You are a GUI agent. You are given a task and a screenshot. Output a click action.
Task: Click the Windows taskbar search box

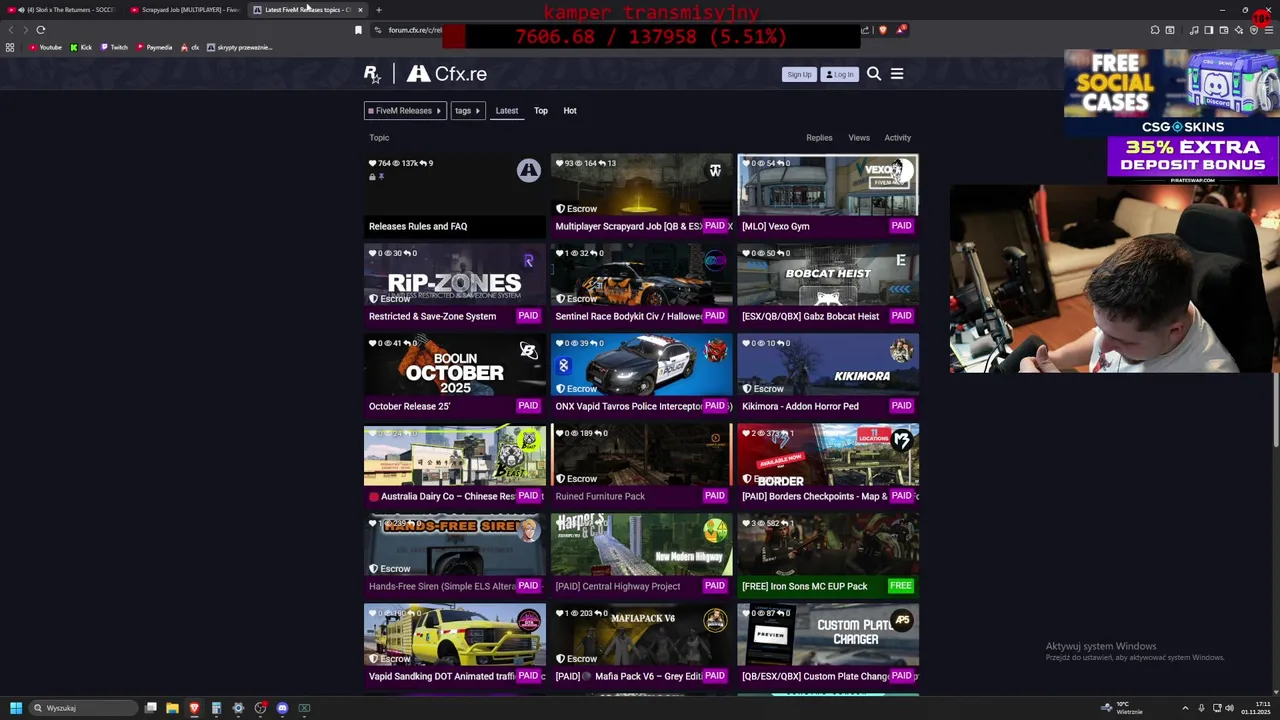click(82, 708)
